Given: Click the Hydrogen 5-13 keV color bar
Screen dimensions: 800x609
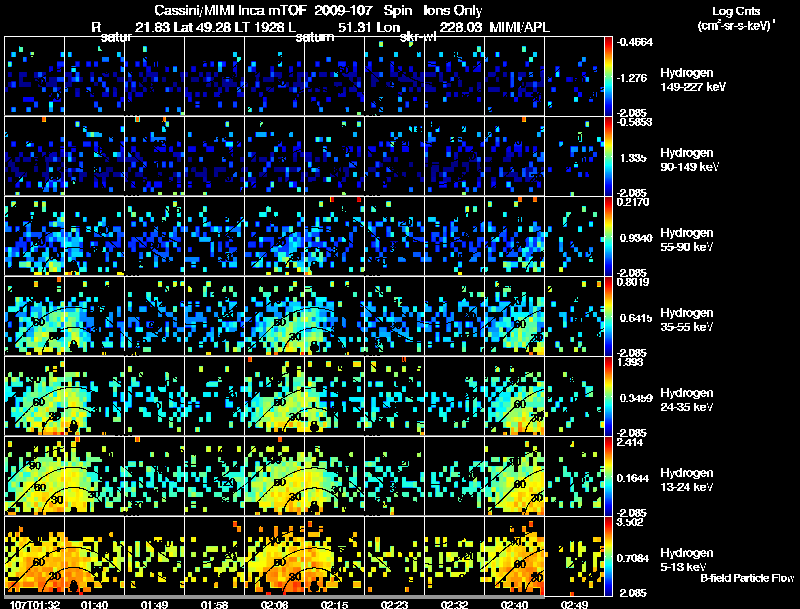Looking at the screenshot, I should 608,556.
